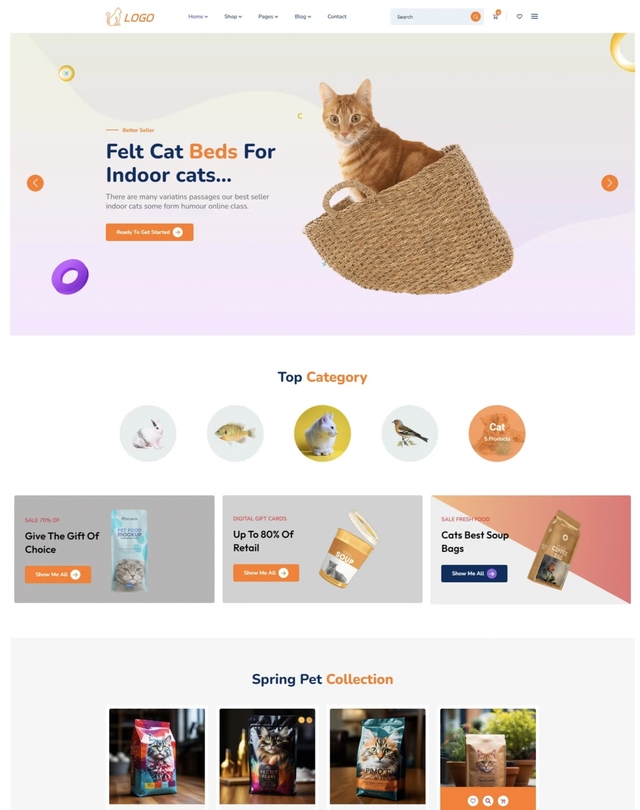
Task: Expand the Home dropdown menu
Action: [x=198, y=17]
